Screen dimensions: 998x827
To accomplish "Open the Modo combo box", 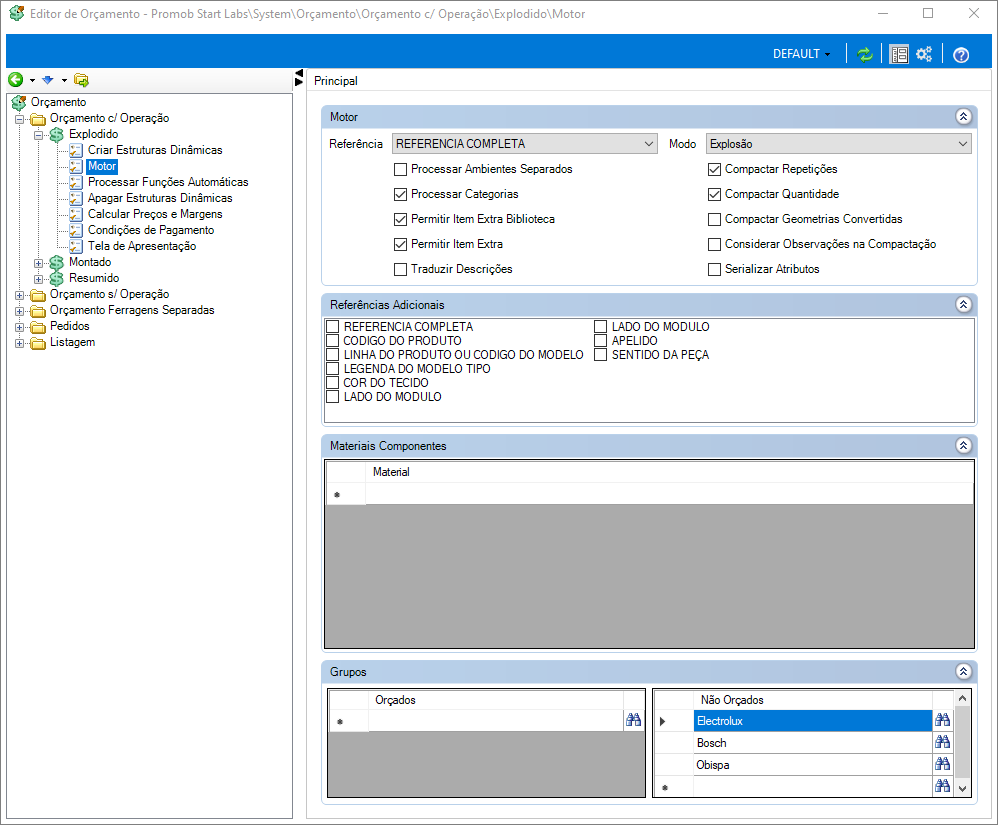I will (838, 144).
